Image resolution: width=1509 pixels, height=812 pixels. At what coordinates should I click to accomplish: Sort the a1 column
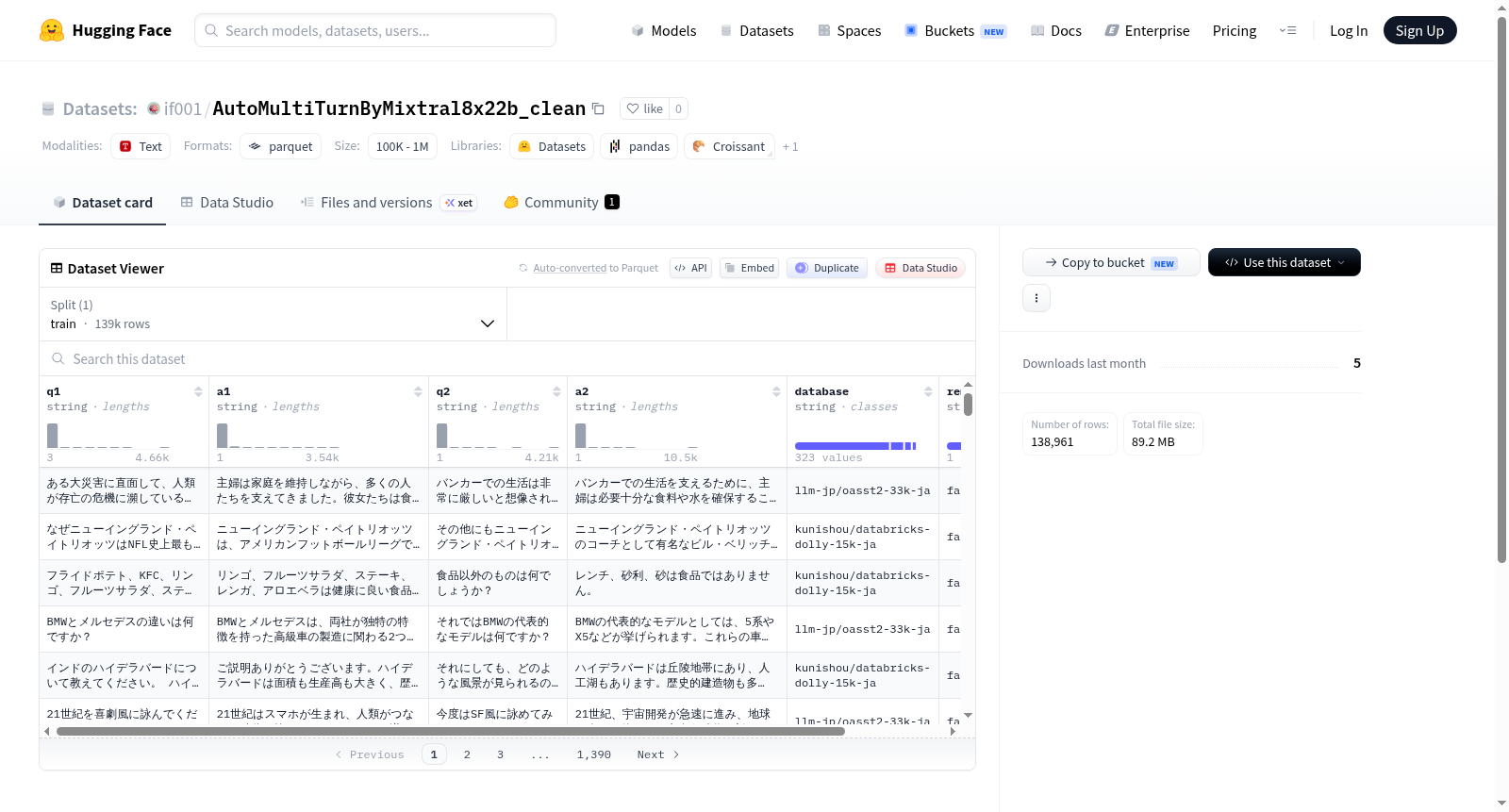[x=418, y=391]
